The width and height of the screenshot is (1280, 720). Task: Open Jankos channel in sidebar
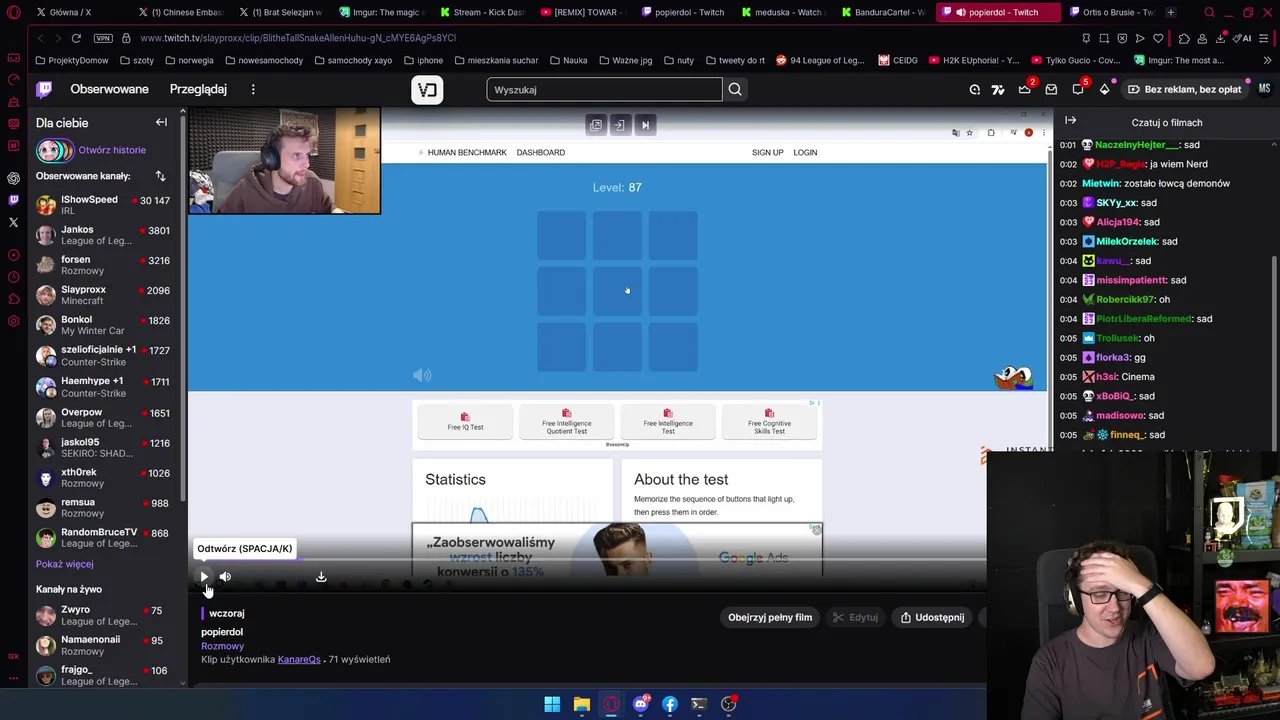click(104, 235)
